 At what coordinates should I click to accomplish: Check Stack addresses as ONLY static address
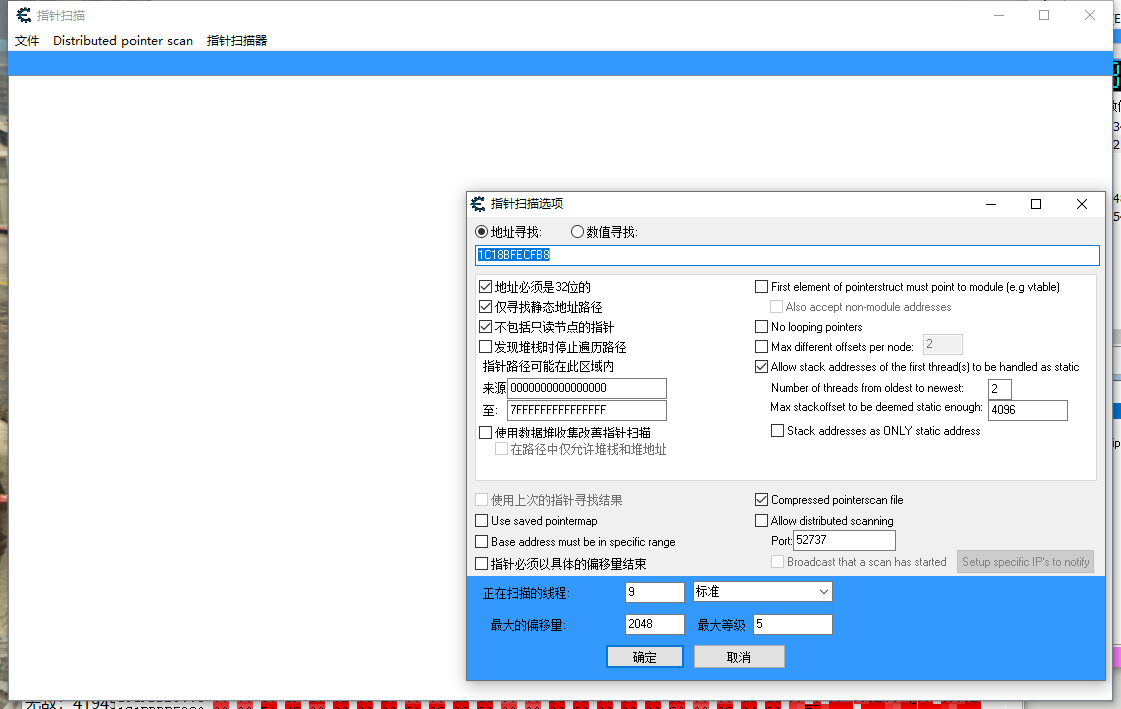tap(777, 431)
